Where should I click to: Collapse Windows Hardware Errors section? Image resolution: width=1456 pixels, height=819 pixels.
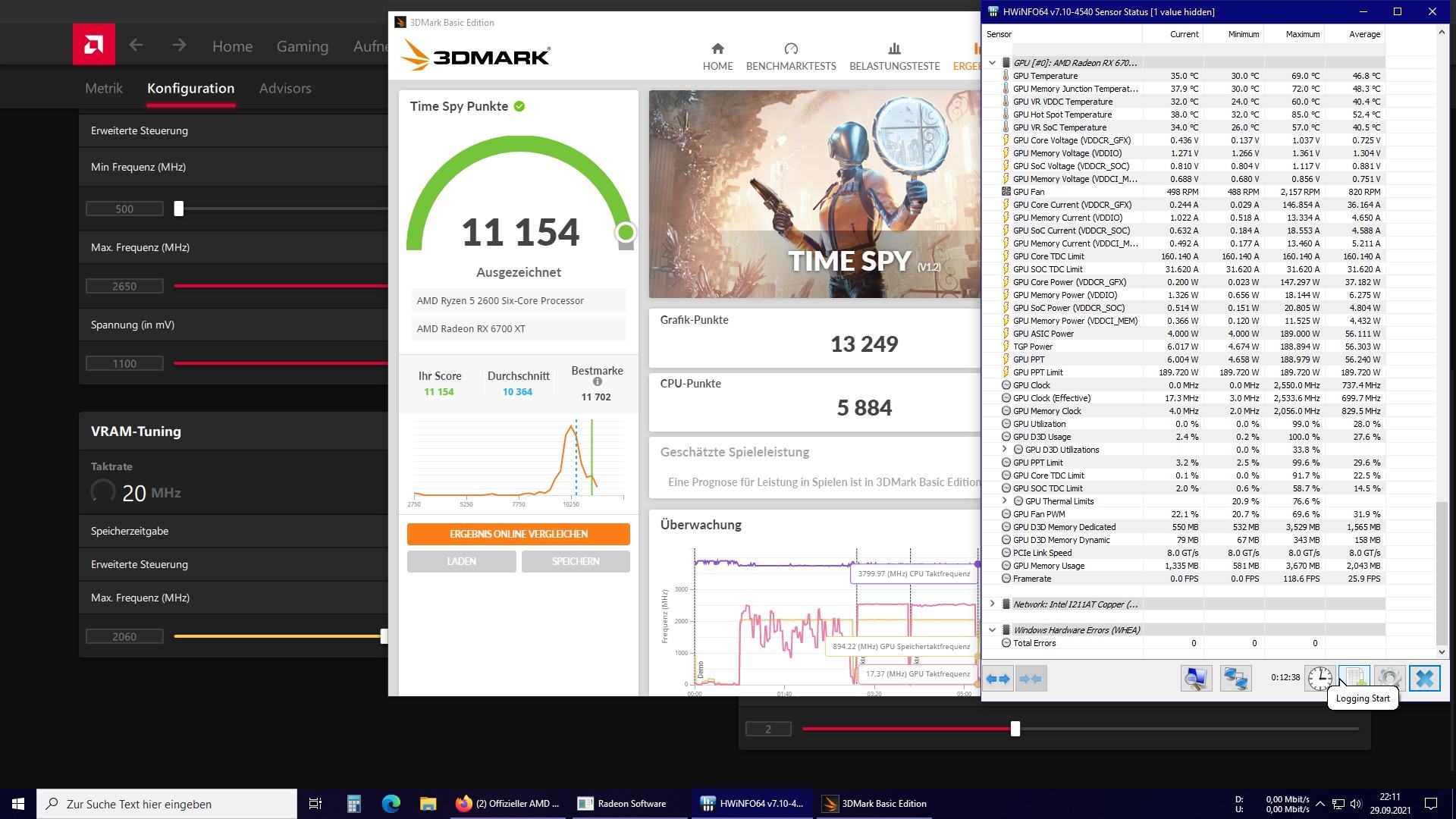click(x=992, y=630)
